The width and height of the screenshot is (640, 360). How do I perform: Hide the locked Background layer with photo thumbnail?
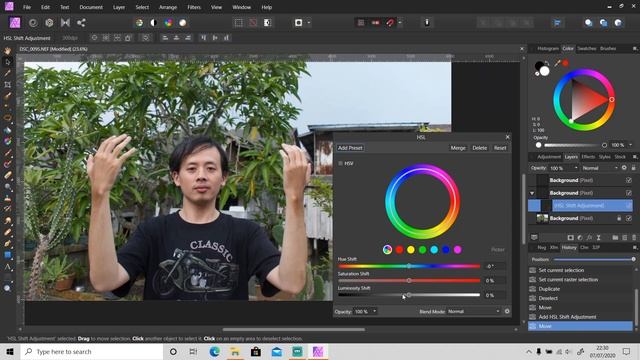(629, 218)
